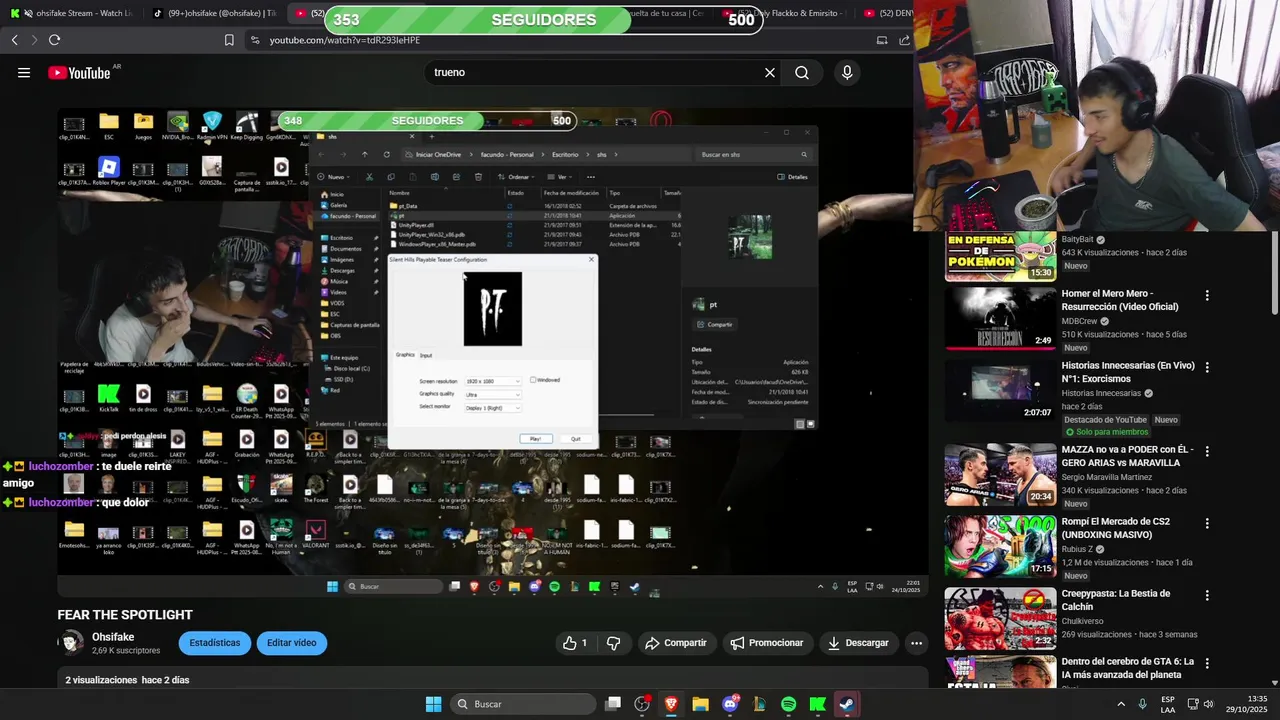Go to YouTube home via the logo
1280x720 pixels.
(78, 72)
